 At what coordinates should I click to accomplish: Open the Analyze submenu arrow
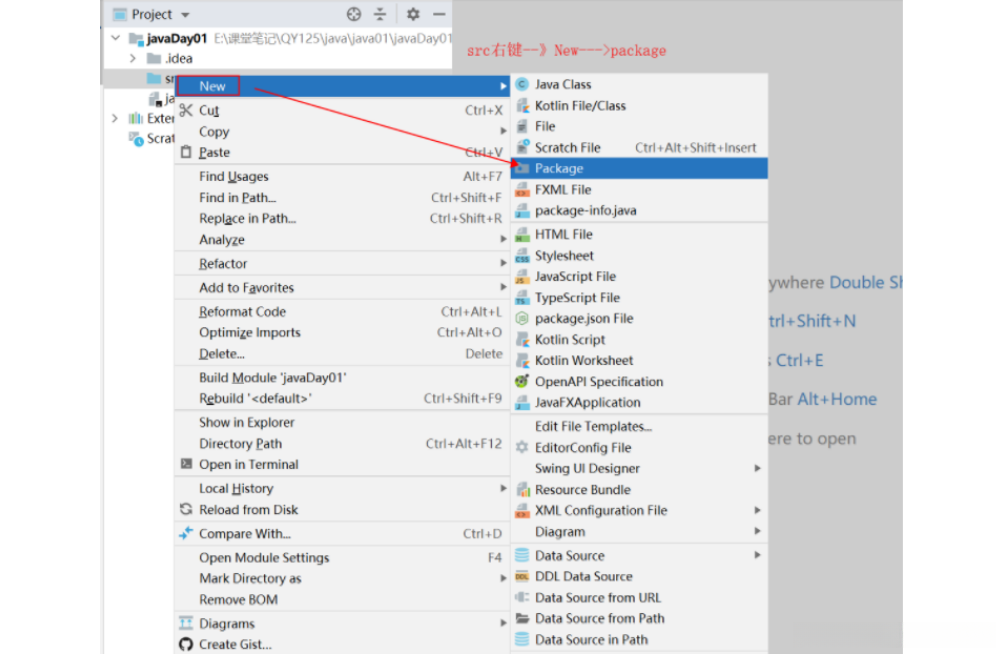(x=503, y=239)
